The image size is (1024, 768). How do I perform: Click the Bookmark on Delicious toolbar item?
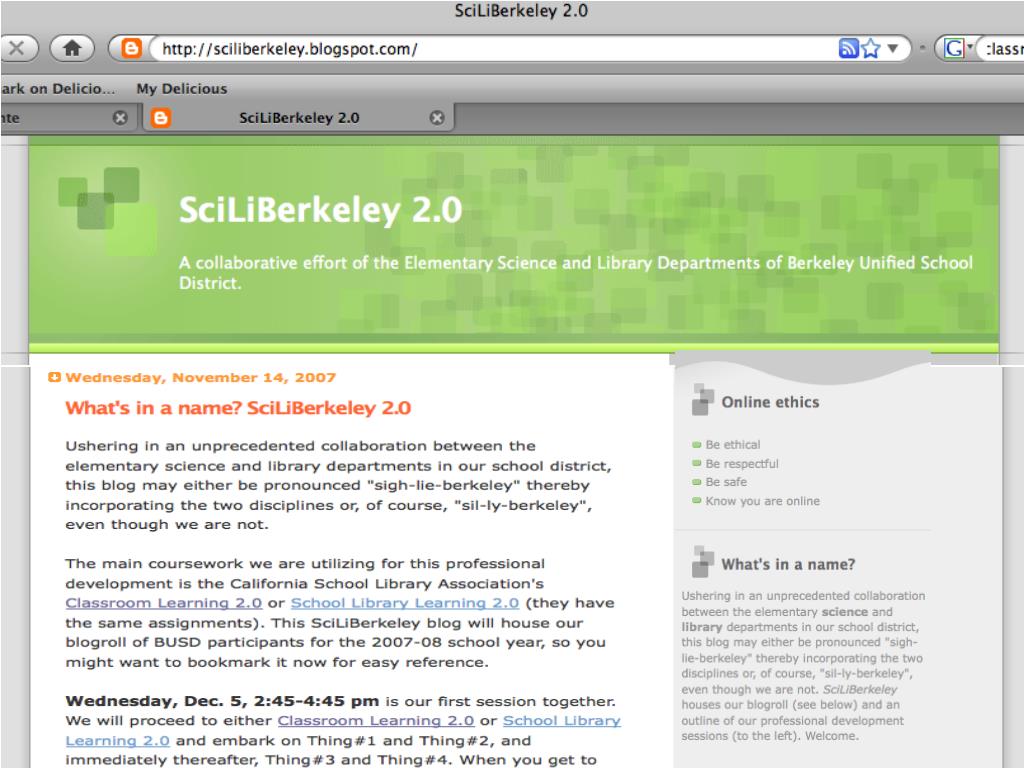pos(57,89)
